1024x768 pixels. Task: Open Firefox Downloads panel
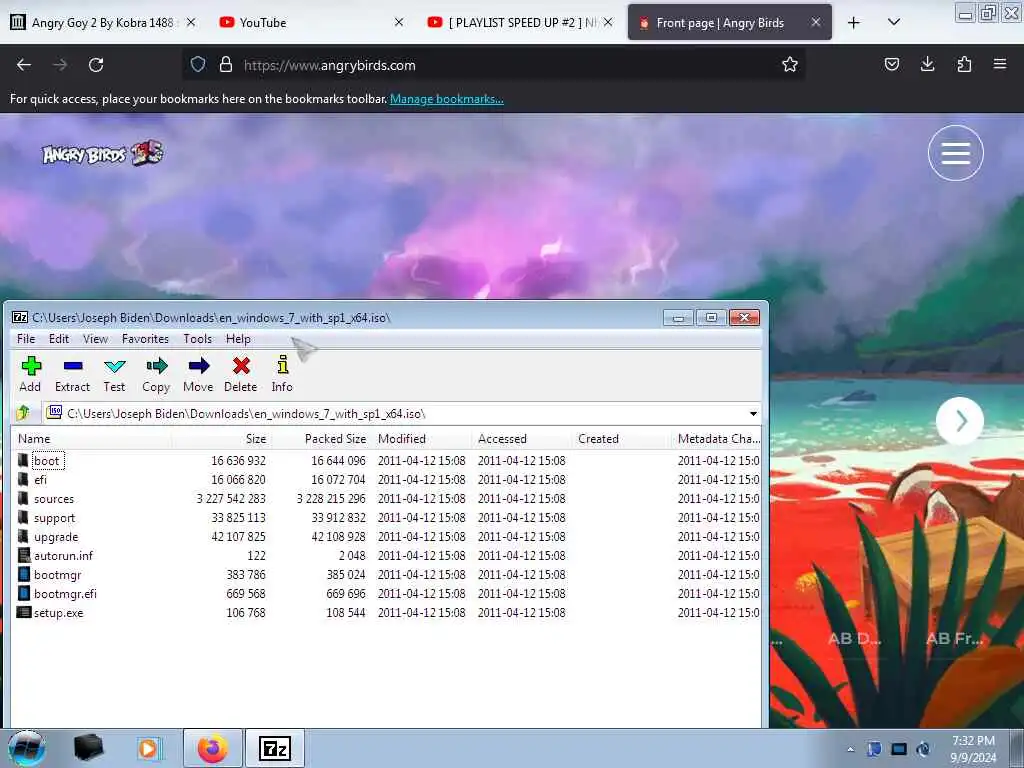coord(927,64)
